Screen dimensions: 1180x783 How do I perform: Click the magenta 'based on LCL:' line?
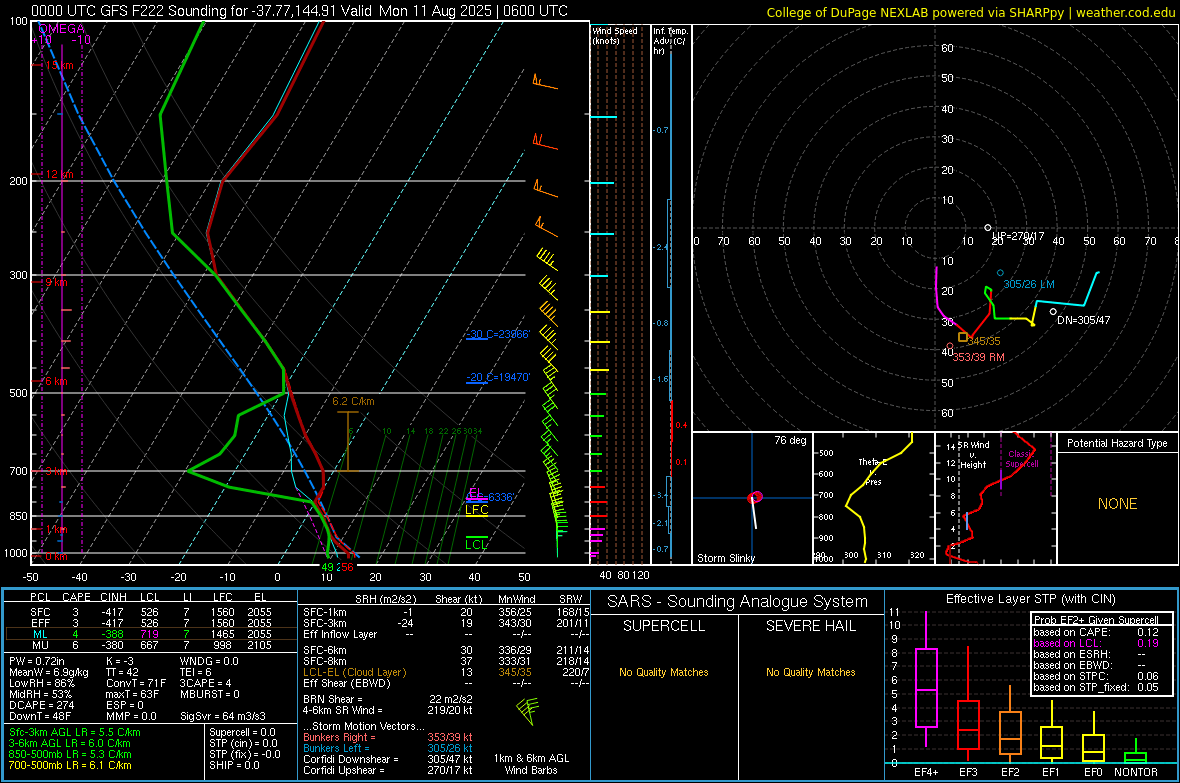tap(1096, 643)
